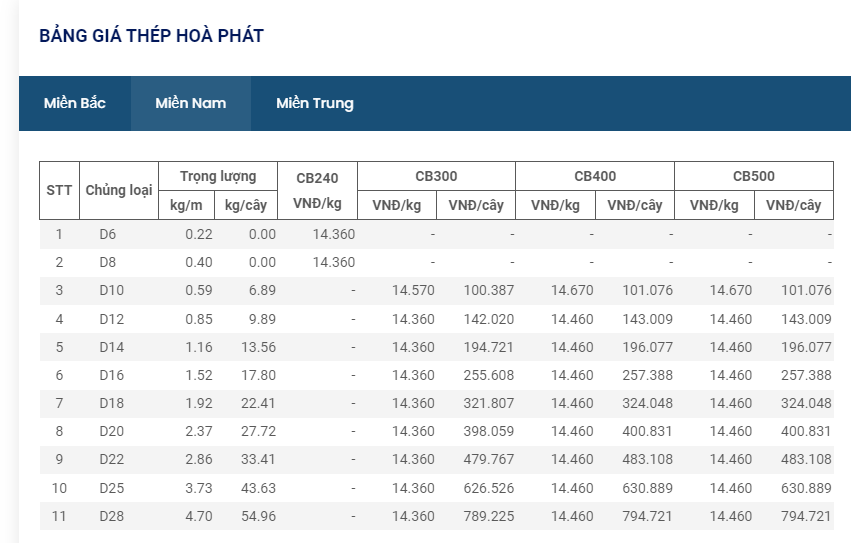851x543 pixels.
Task: Click the Trọng lượng column header
Action: point(218,176)
